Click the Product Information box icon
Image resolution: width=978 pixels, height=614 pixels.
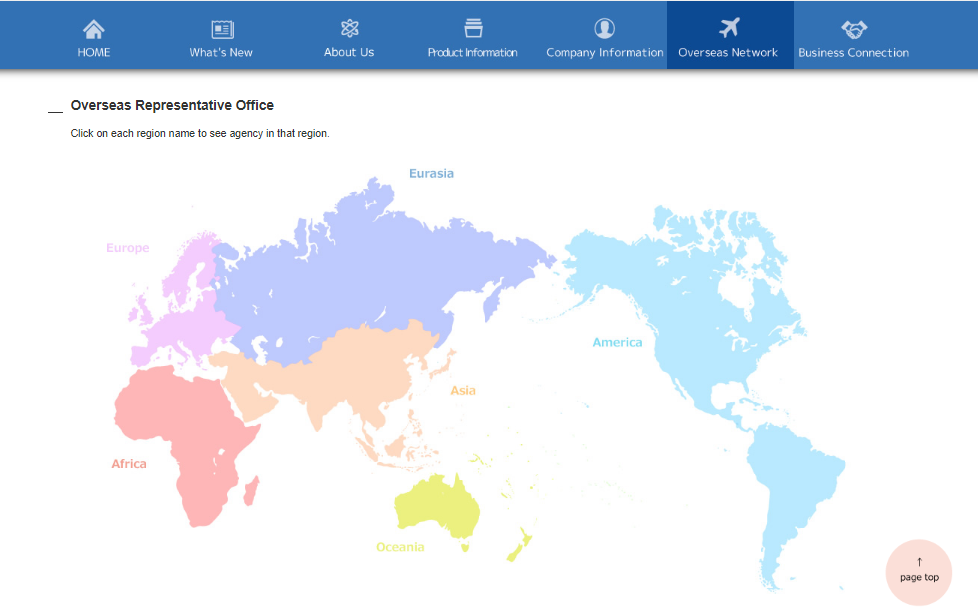tap(473, 28)
